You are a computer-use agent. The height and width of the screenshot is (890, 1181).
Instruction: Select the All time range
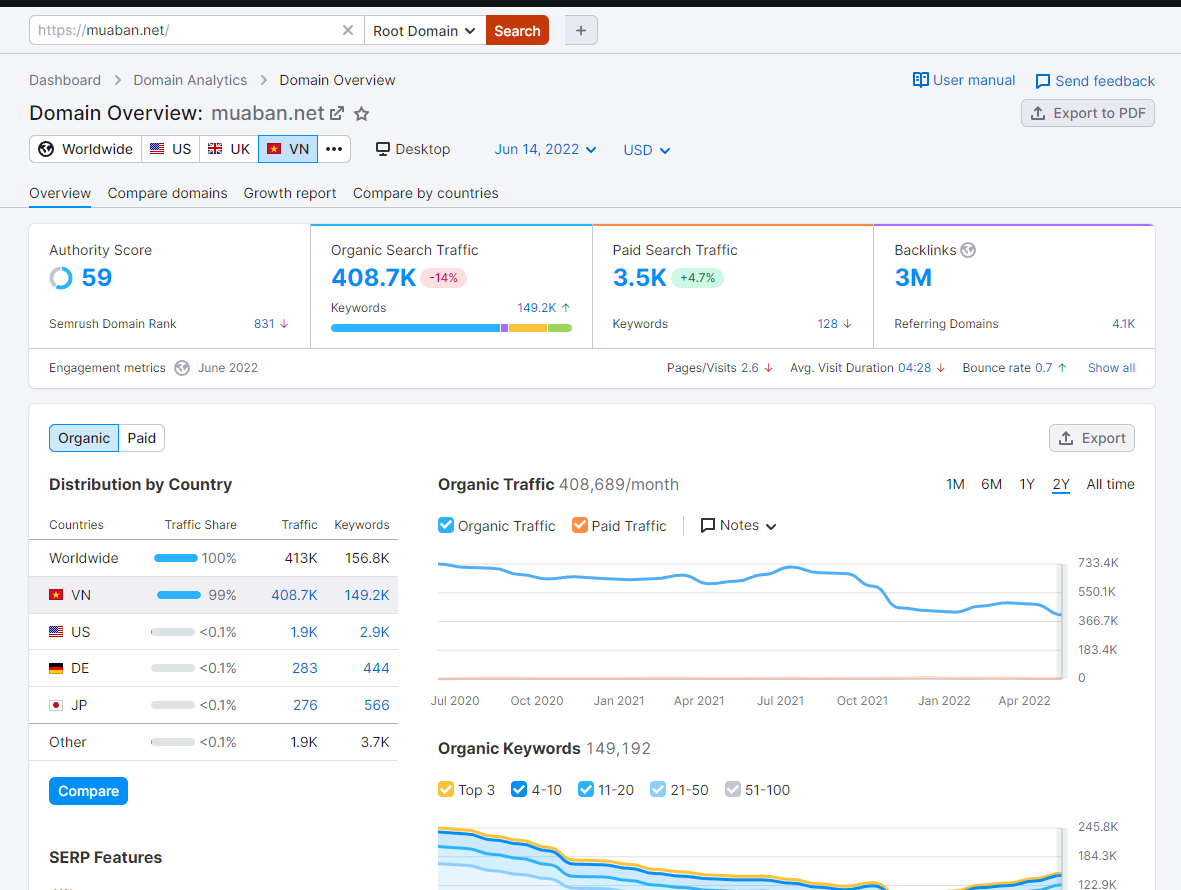(1110, 484)
